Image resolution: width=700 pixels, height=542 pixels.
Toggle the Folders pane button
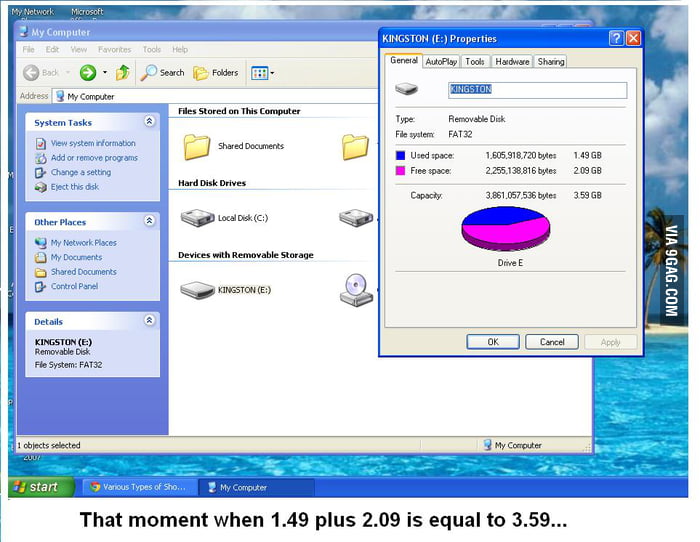coord(216,73)
